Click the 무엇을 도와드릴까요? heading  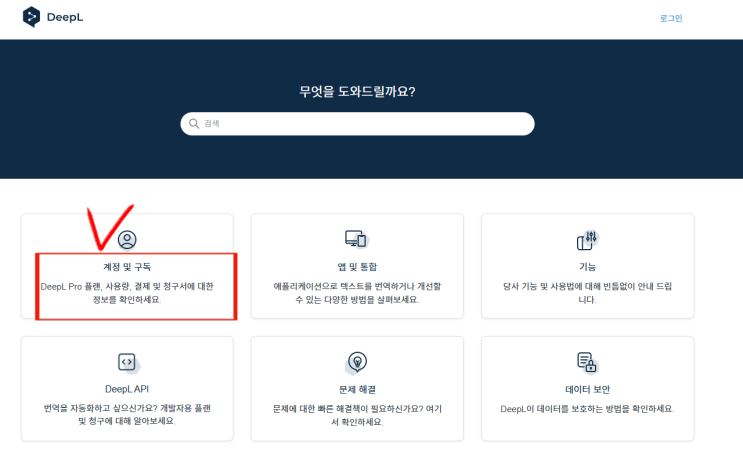pyautogui.click(x=357, y=91)
